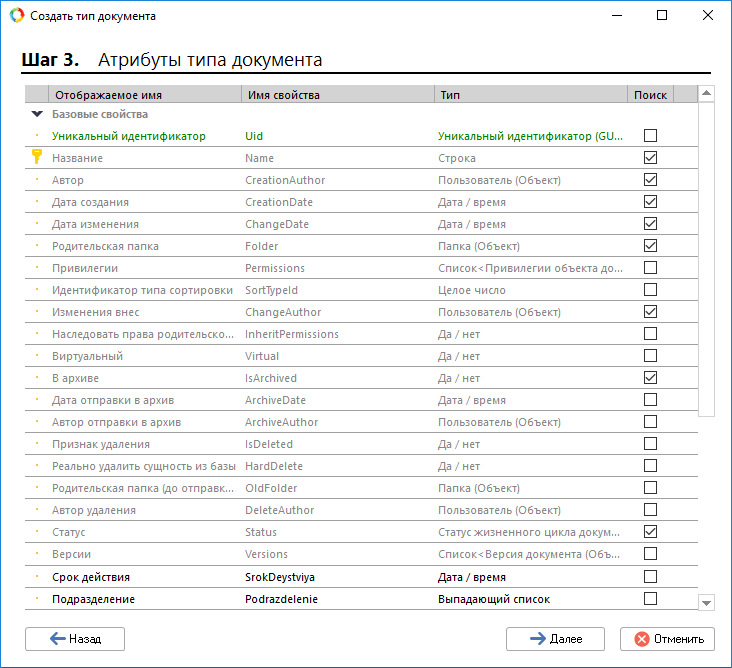This screenshot has height=668, width=732.
Task: Return to previous step with Назад
Action: coord(75,639)
